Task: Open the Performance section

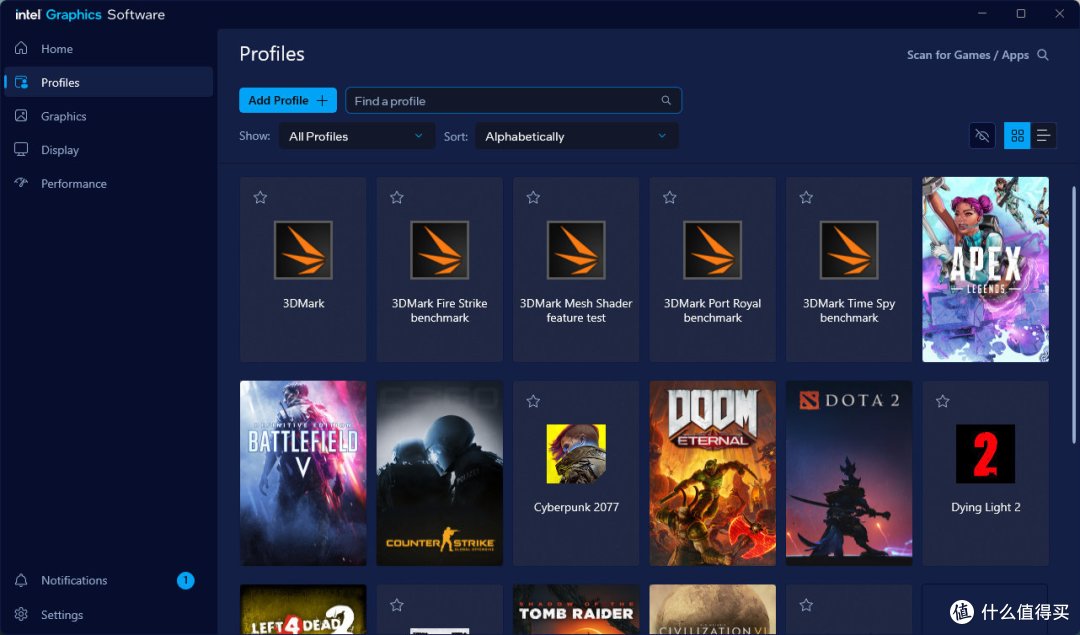Action: click(109, 183)
